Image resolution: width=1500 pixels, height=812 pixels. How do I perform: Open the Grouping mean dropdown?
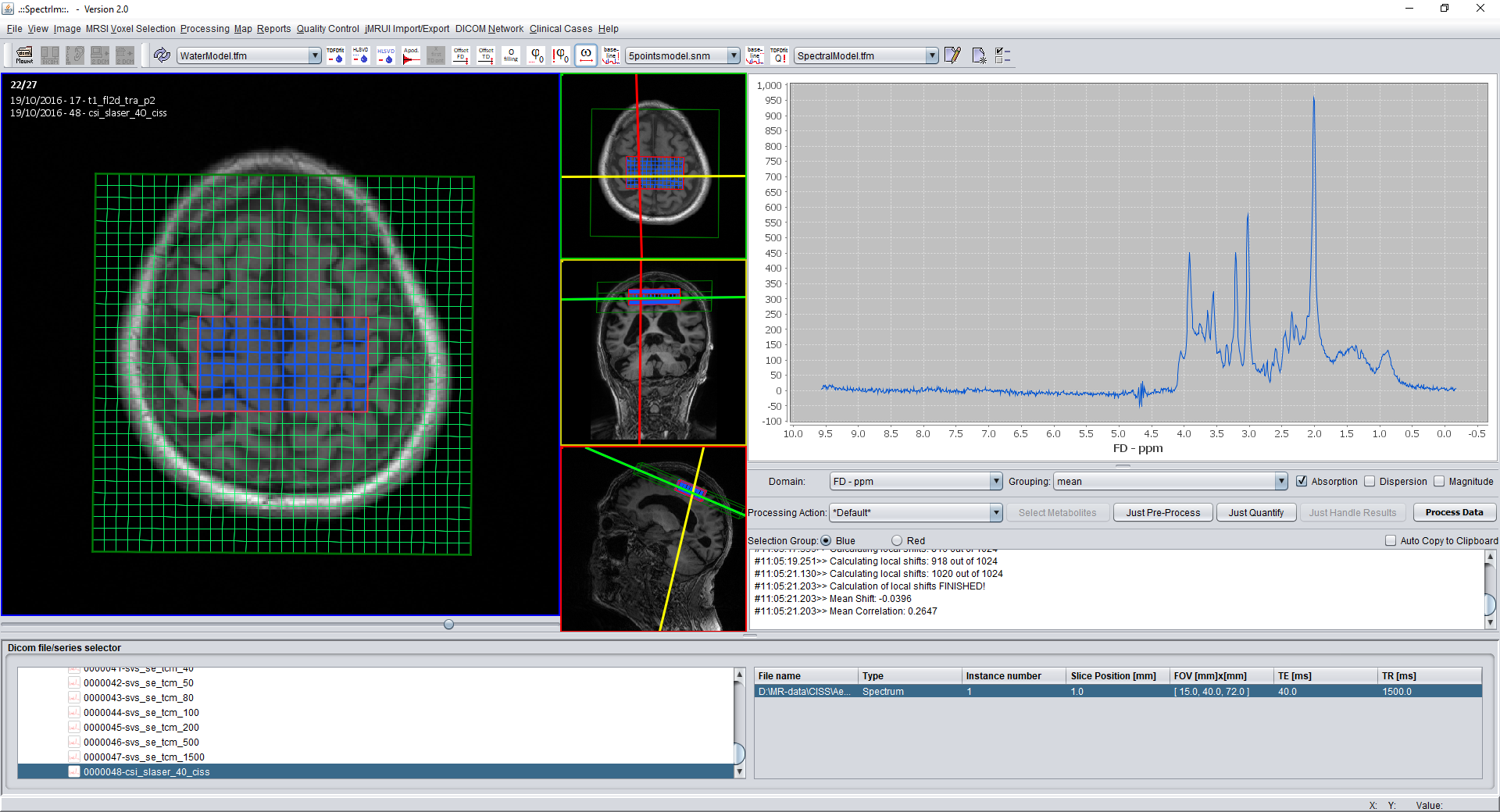pos(1281,482)
